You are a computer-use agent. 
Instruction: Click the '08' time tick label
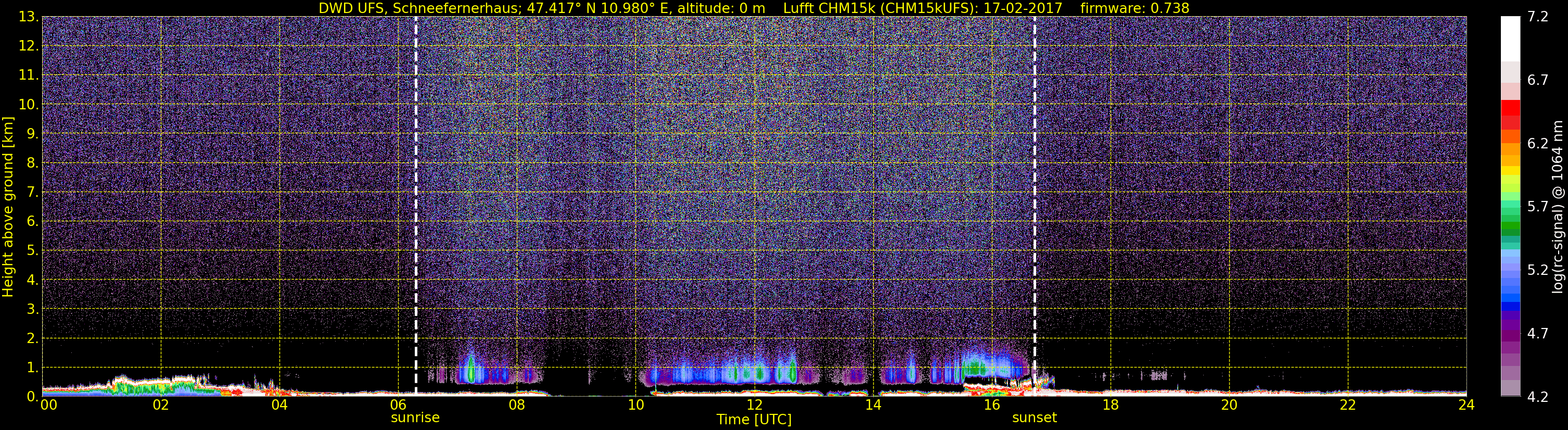[x=517, y=405]
